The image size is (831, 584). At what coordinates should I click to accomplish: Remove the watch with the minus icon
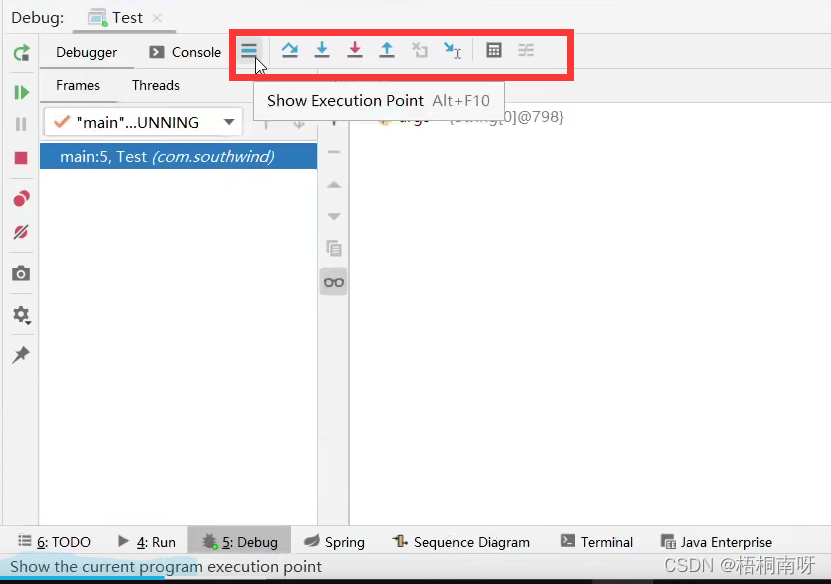click(334, 152)
